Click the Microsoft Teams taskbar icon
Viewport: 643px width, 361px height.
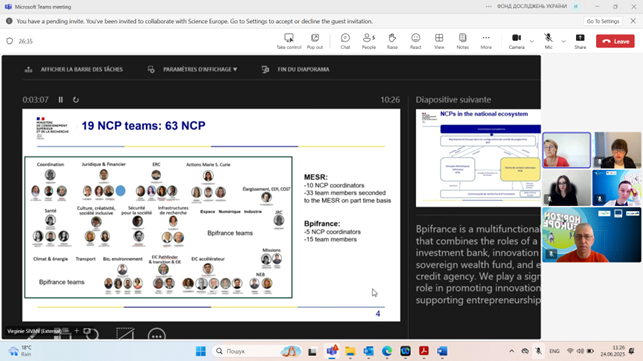pos(331,351)
